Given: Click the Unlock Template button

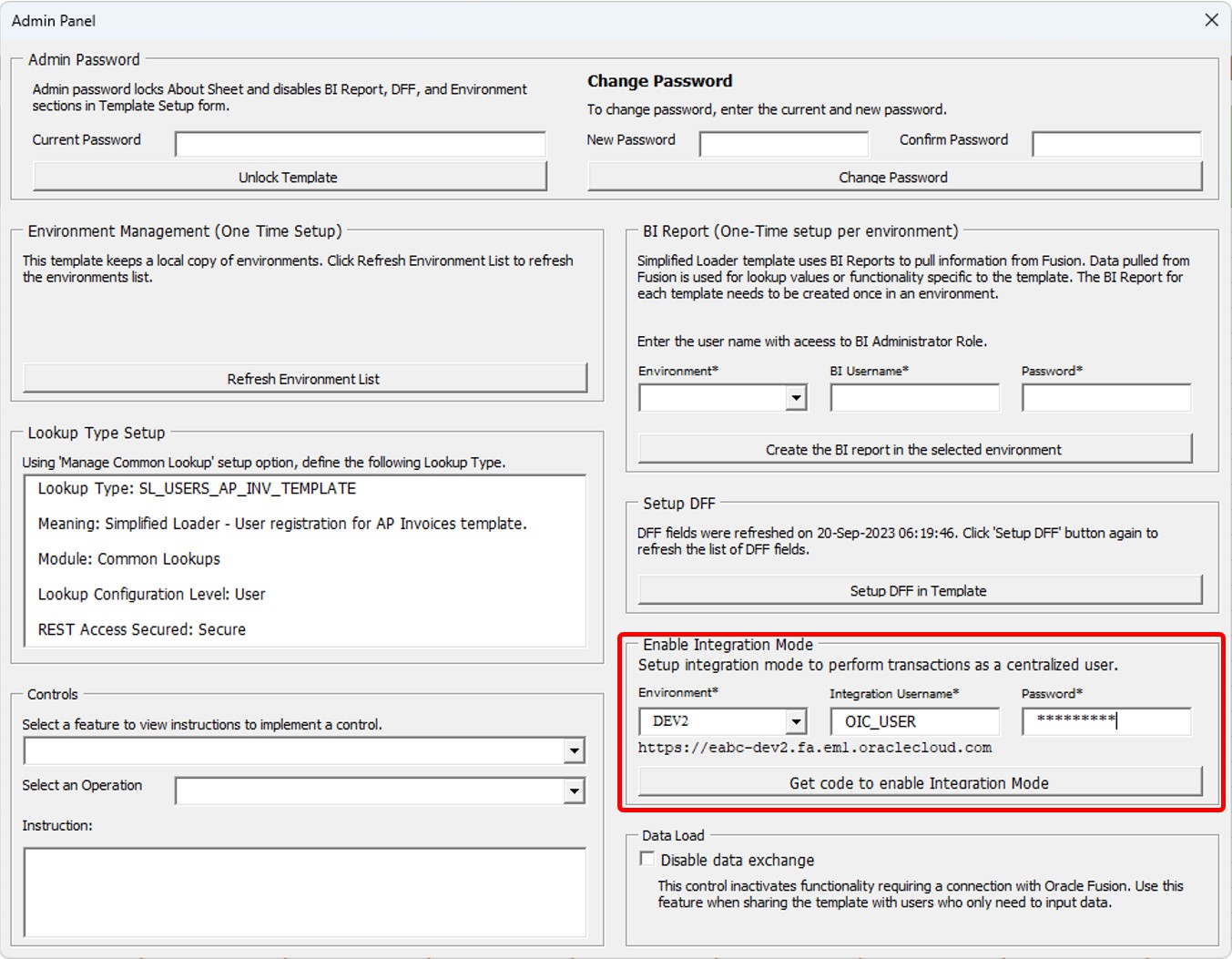Looking at the screenshot, I should click(x=290, y=176).
